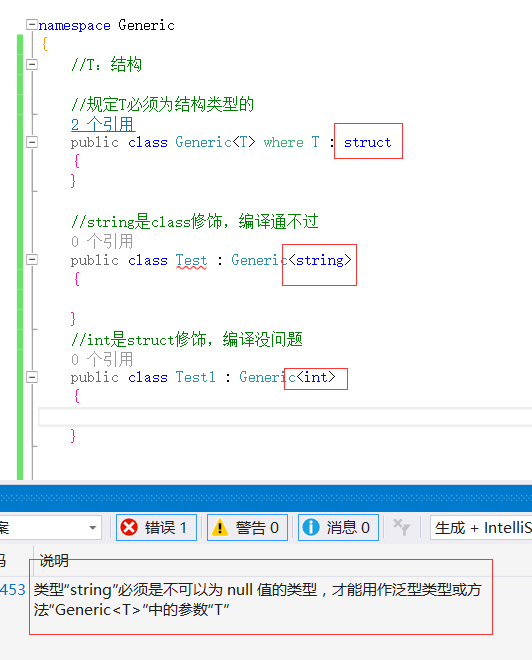Viewport: 532px width, 660px height.
Task: Click comment //规定T必须为结构类型的
Action: click(162, 104)
